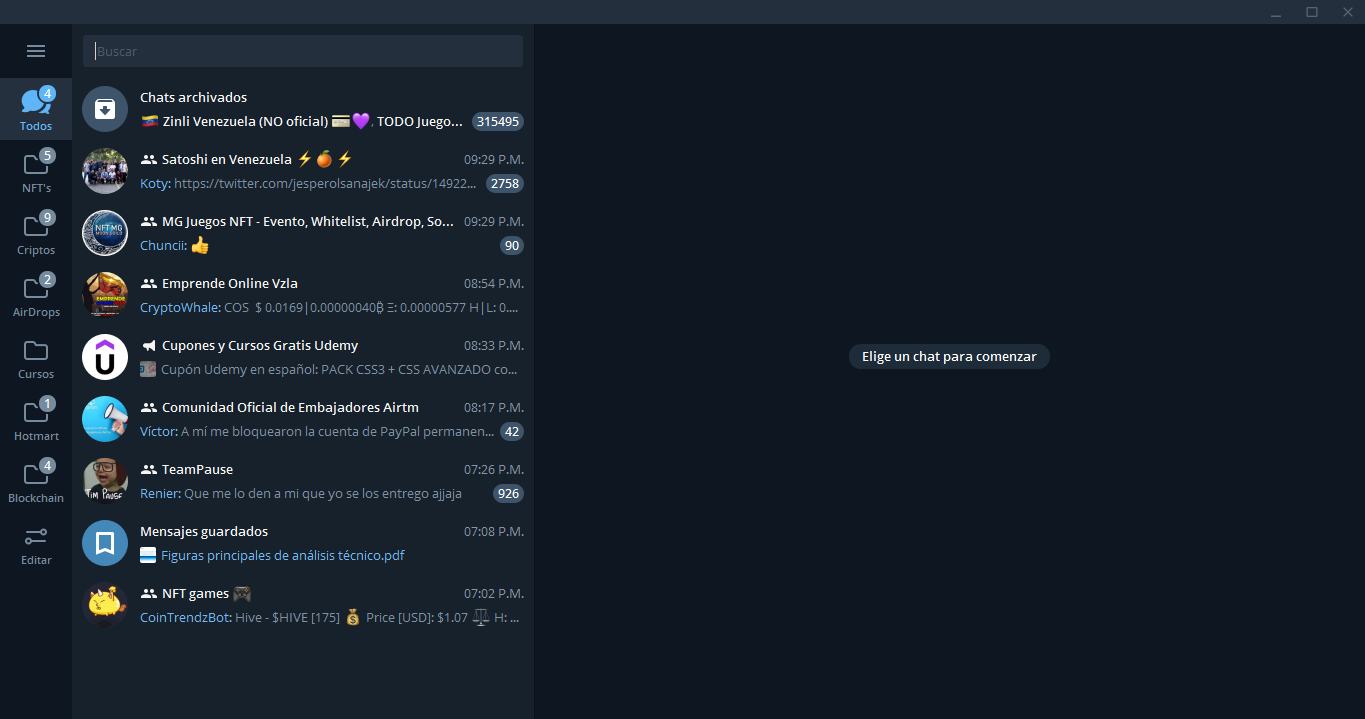
Task: Click the 315495 unread badge on archived chats
Action: (498, 121)
